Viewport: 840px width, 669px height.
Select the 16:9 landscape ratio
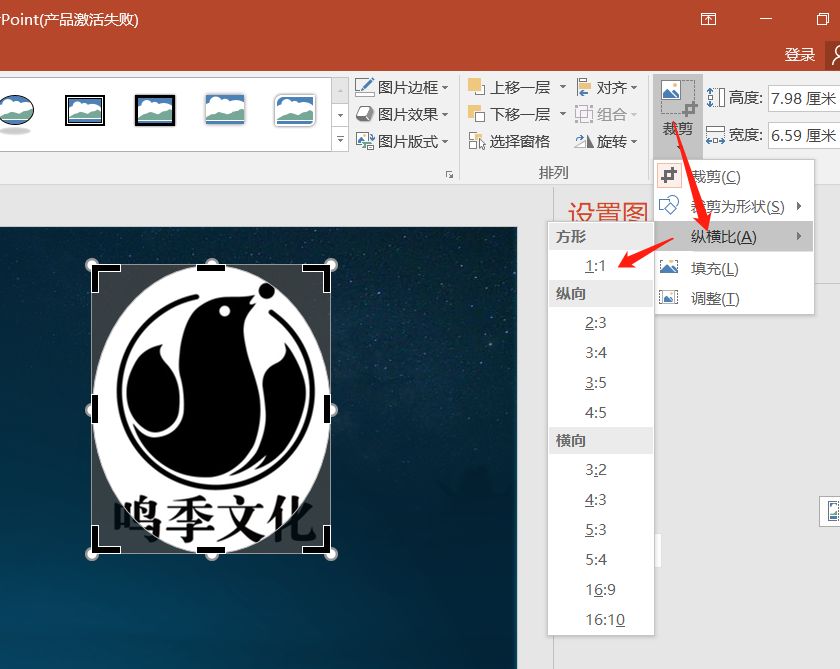[x=601, y=589]
